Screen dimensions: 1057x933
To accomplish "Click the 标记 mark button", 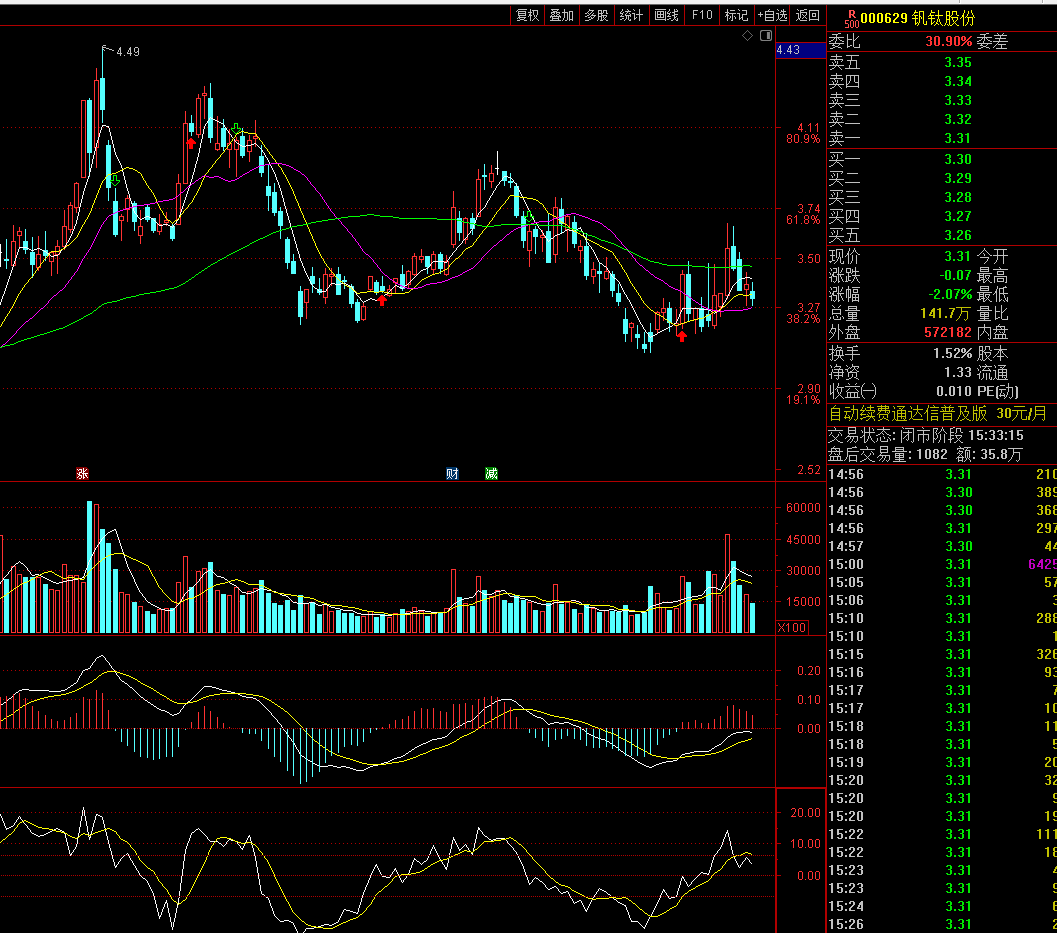I will tap(736, 15).
